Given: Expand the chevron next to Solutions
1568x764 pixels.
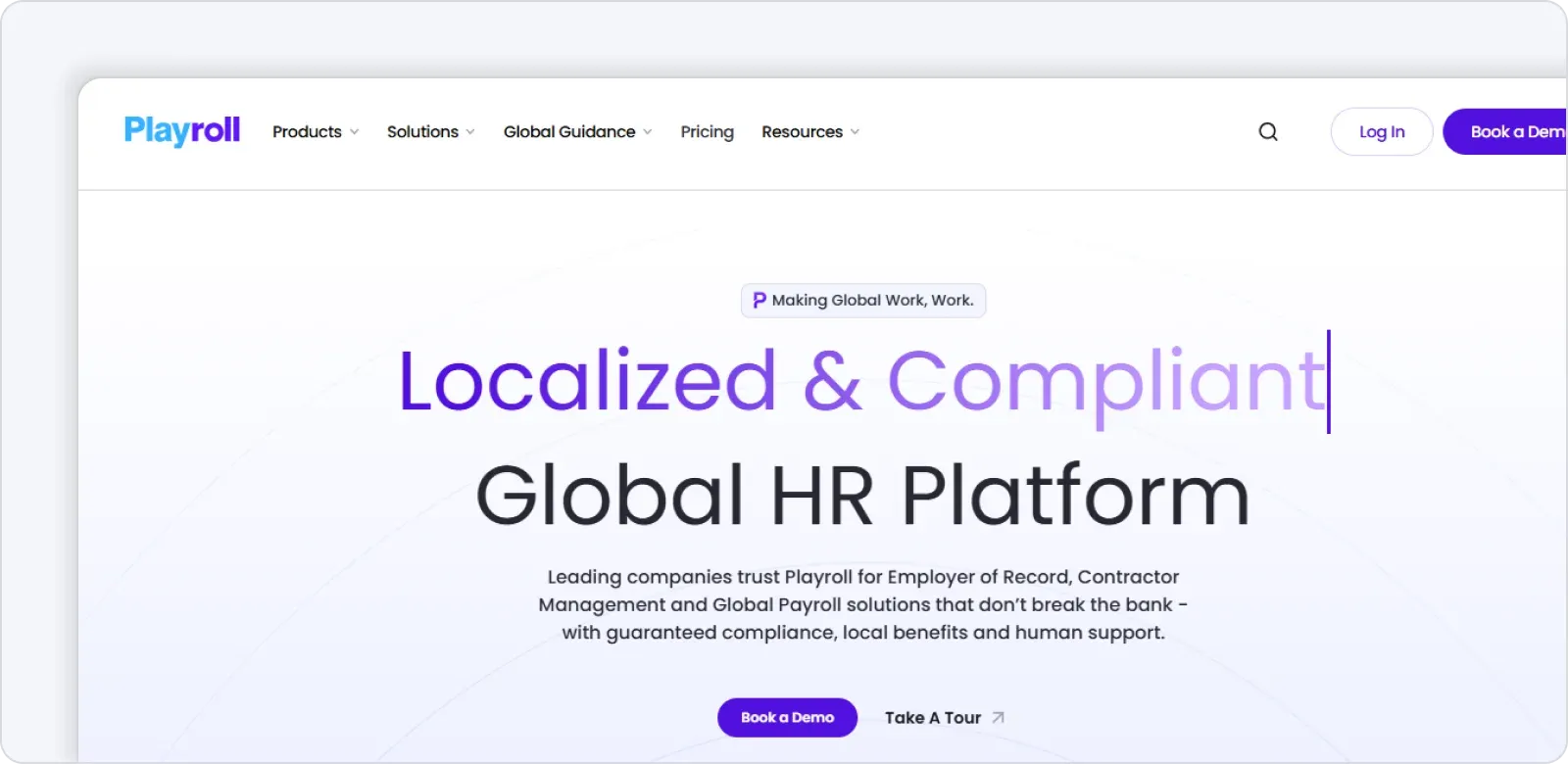Looking at the screenshot, I should (x=470, y=132).
